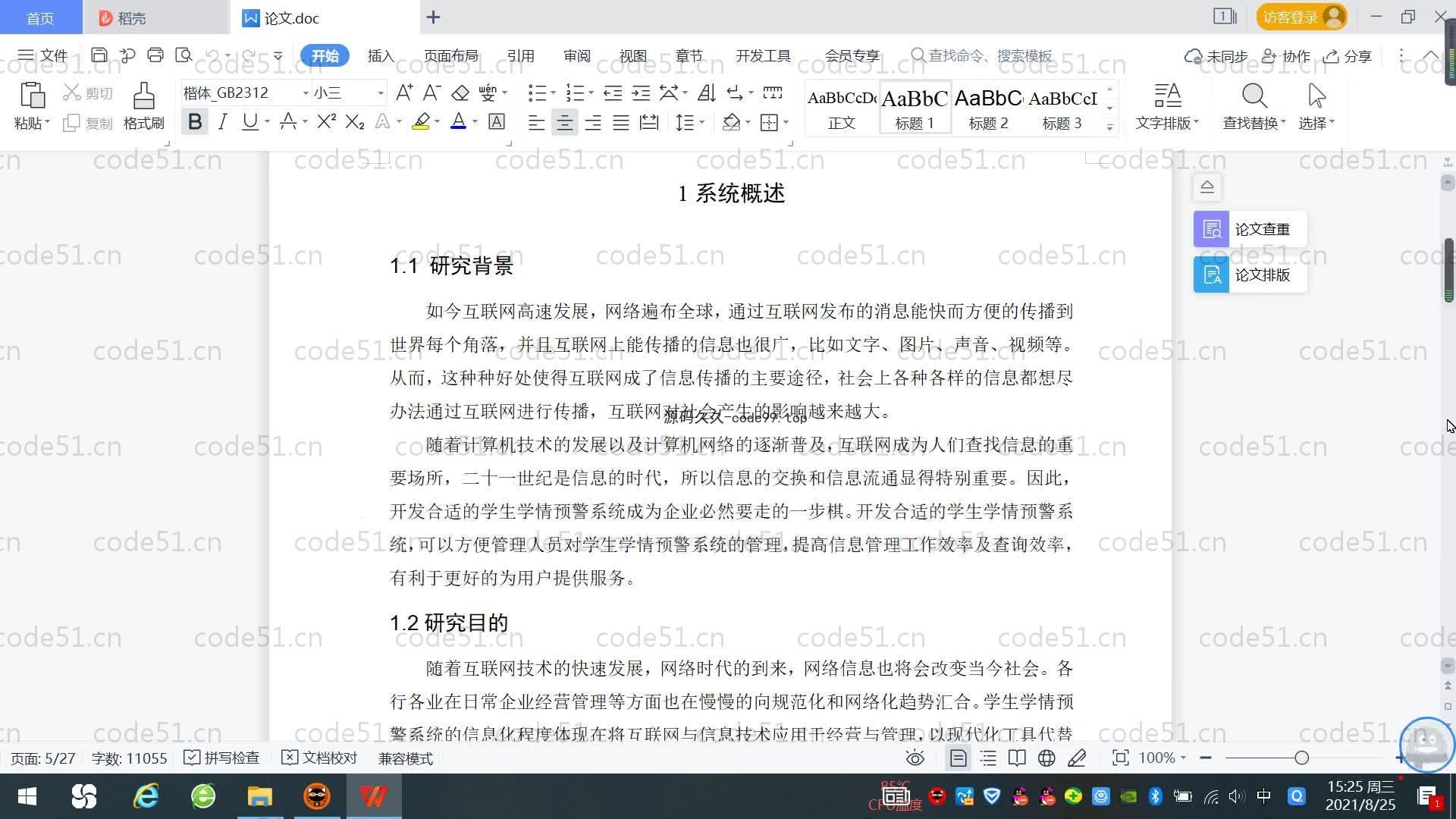The image size is (1456, 819).
Task: Expand the numbered list options
Action: (591, 93)
